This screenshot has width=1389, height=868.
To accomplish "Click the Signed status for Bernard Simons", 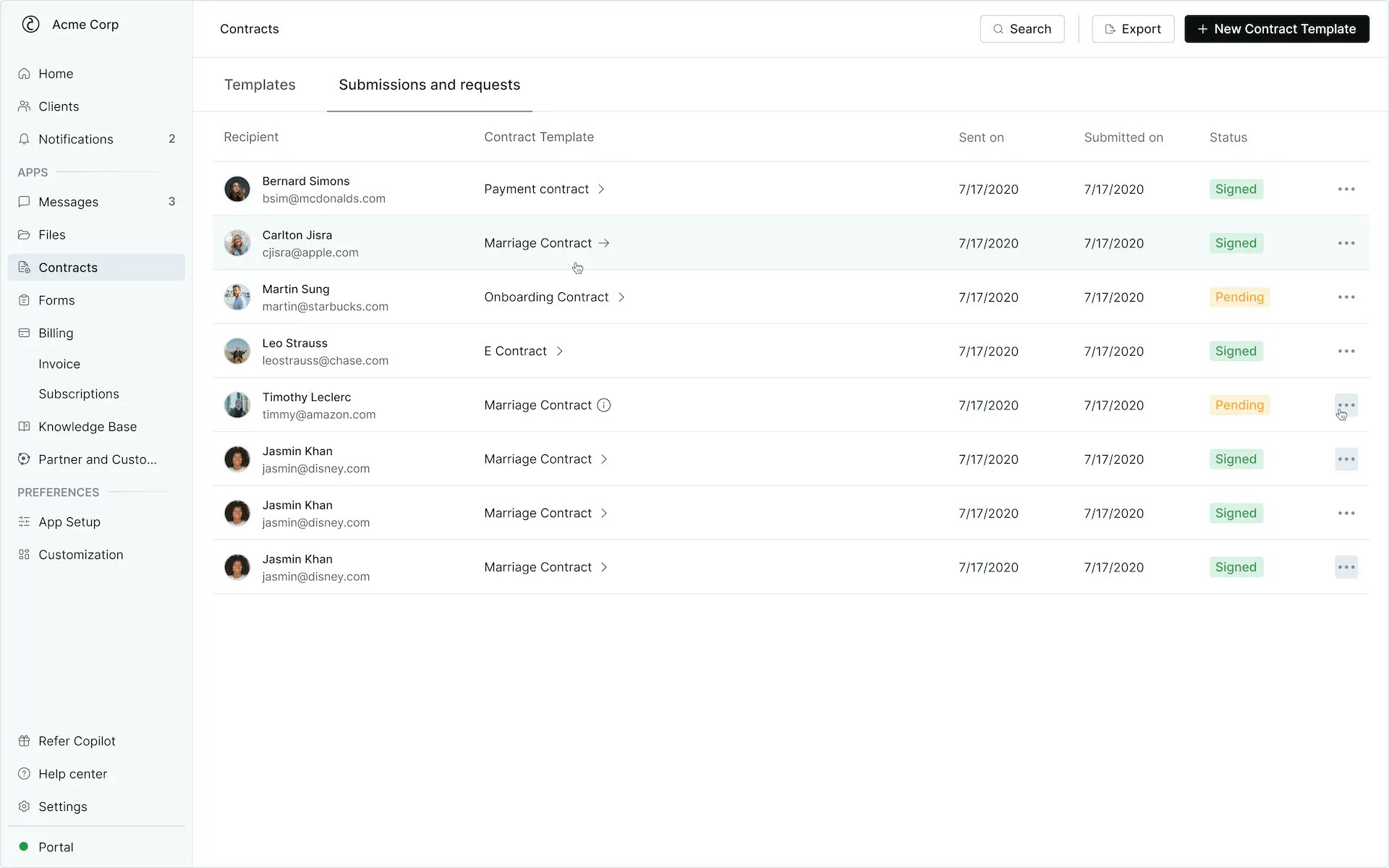I will pyautogui.click(x=1236, y=189).
